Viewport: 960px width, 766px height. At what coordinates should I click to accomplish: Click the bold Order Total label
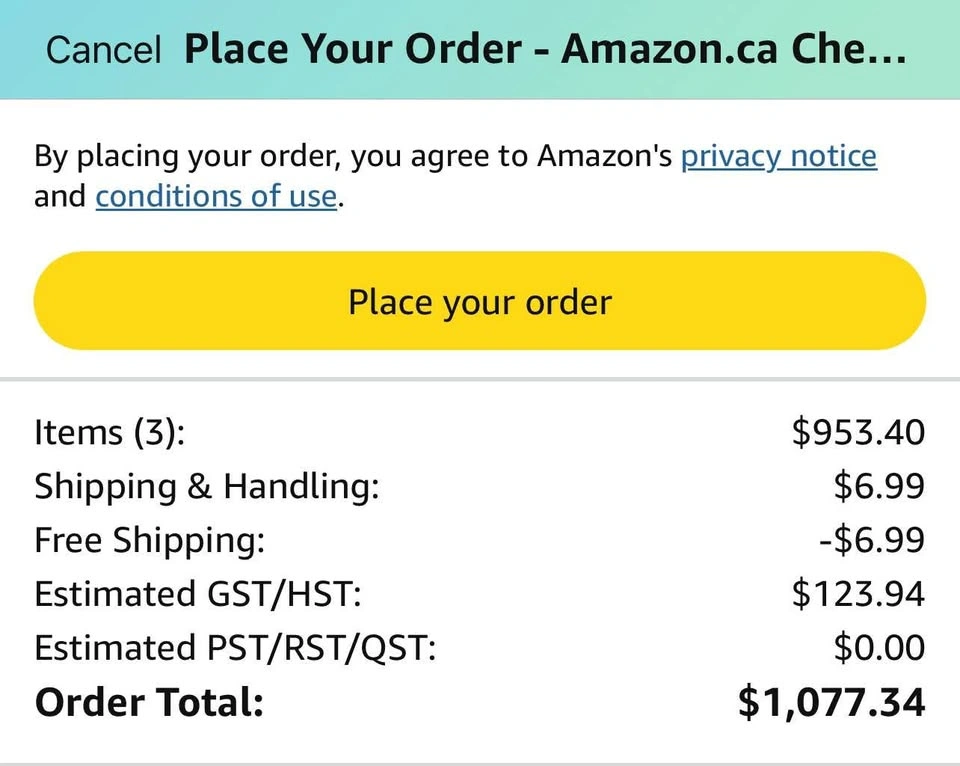click(149, 702)
